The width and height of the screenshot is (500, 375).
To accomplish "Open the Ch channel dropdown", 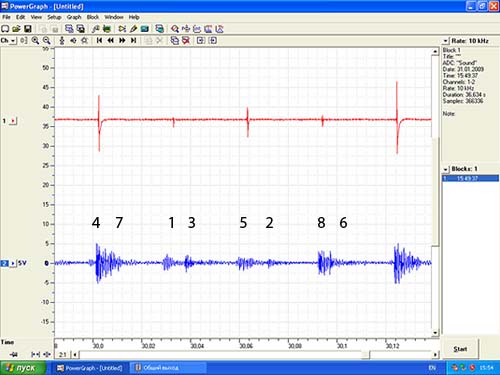I will point(8,41).
